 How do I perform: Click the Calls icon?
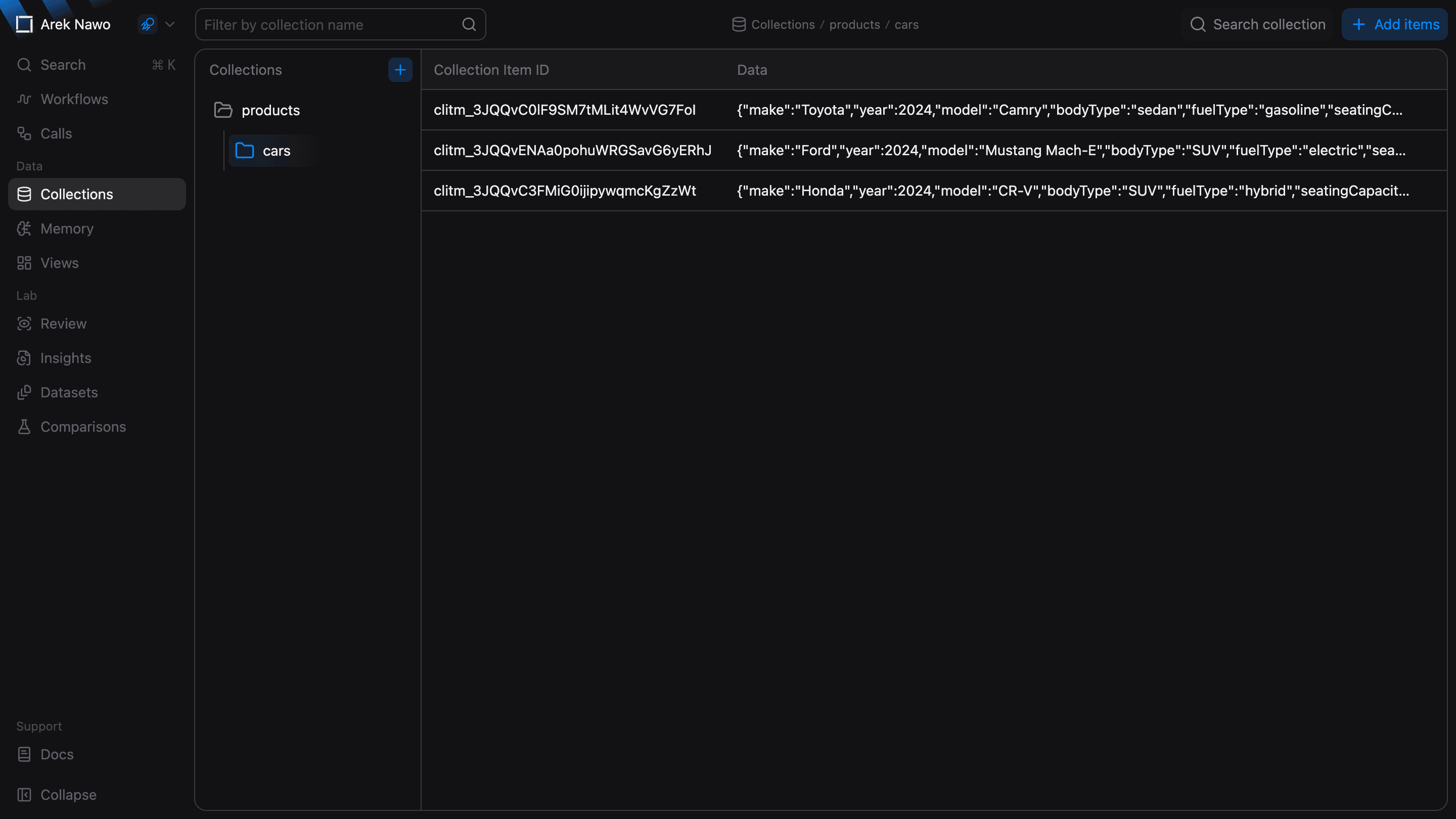pos(24,134)
